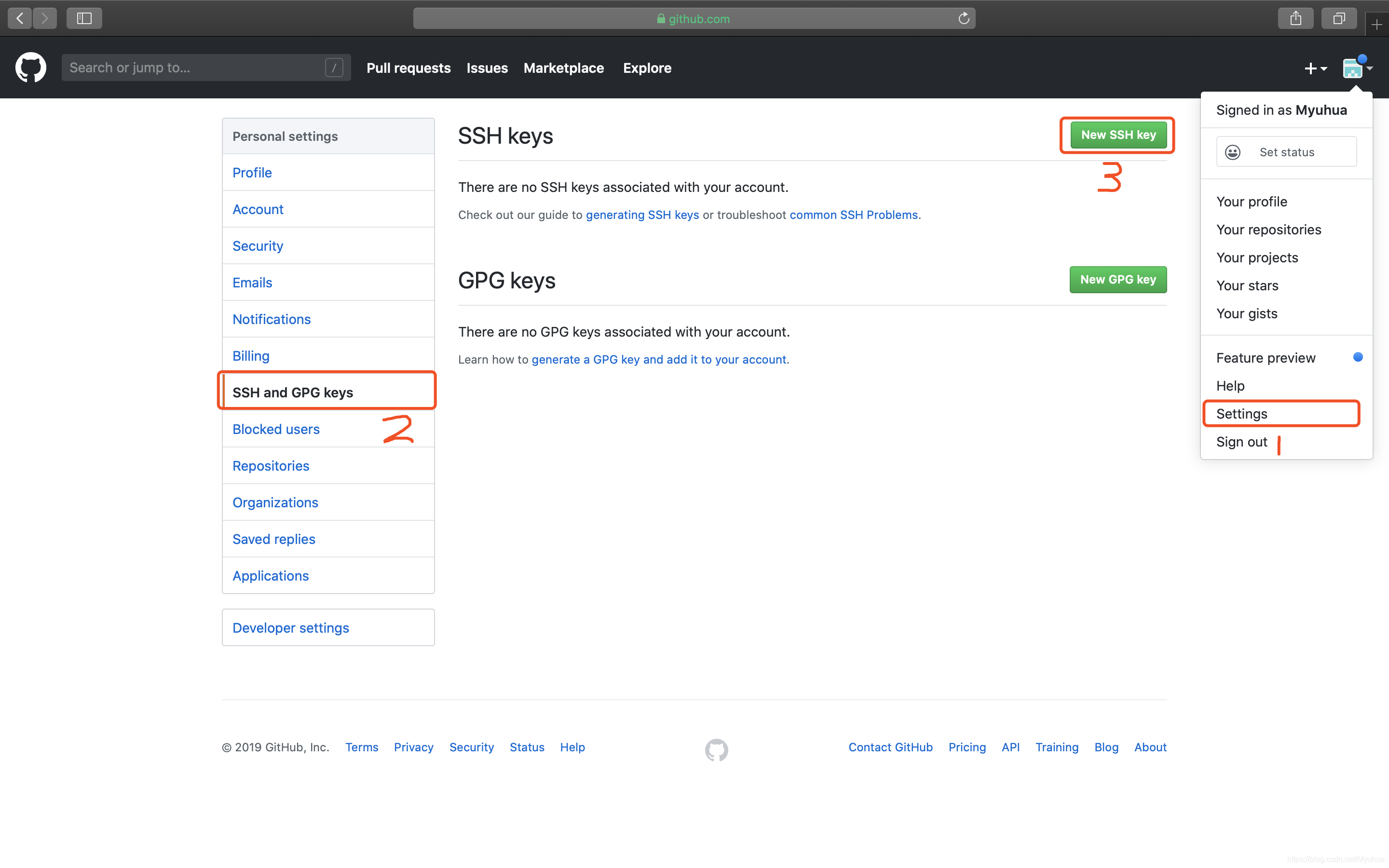Open Account in Personal settings
The width and height of the screenshot is (1389, 868).
[328, 209]
